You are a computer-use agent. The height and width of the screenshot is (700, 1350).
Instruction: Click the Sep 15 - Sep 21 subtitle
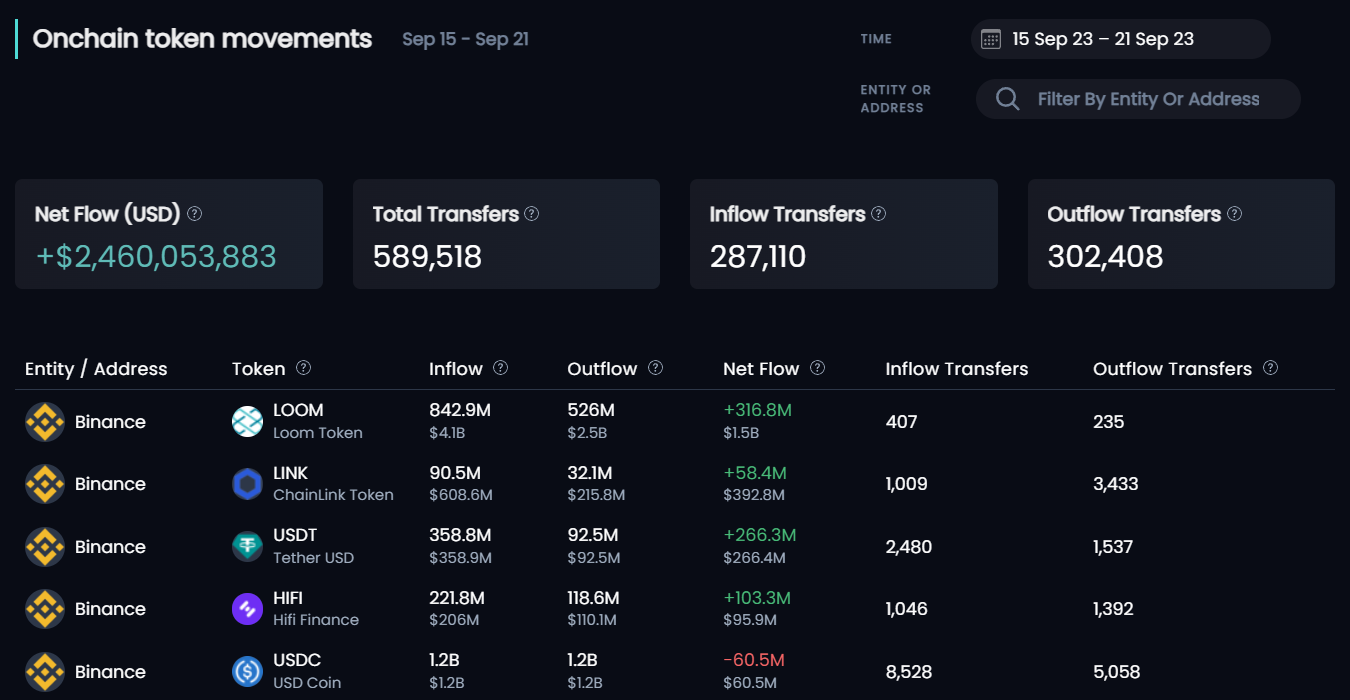click(465, 39)
